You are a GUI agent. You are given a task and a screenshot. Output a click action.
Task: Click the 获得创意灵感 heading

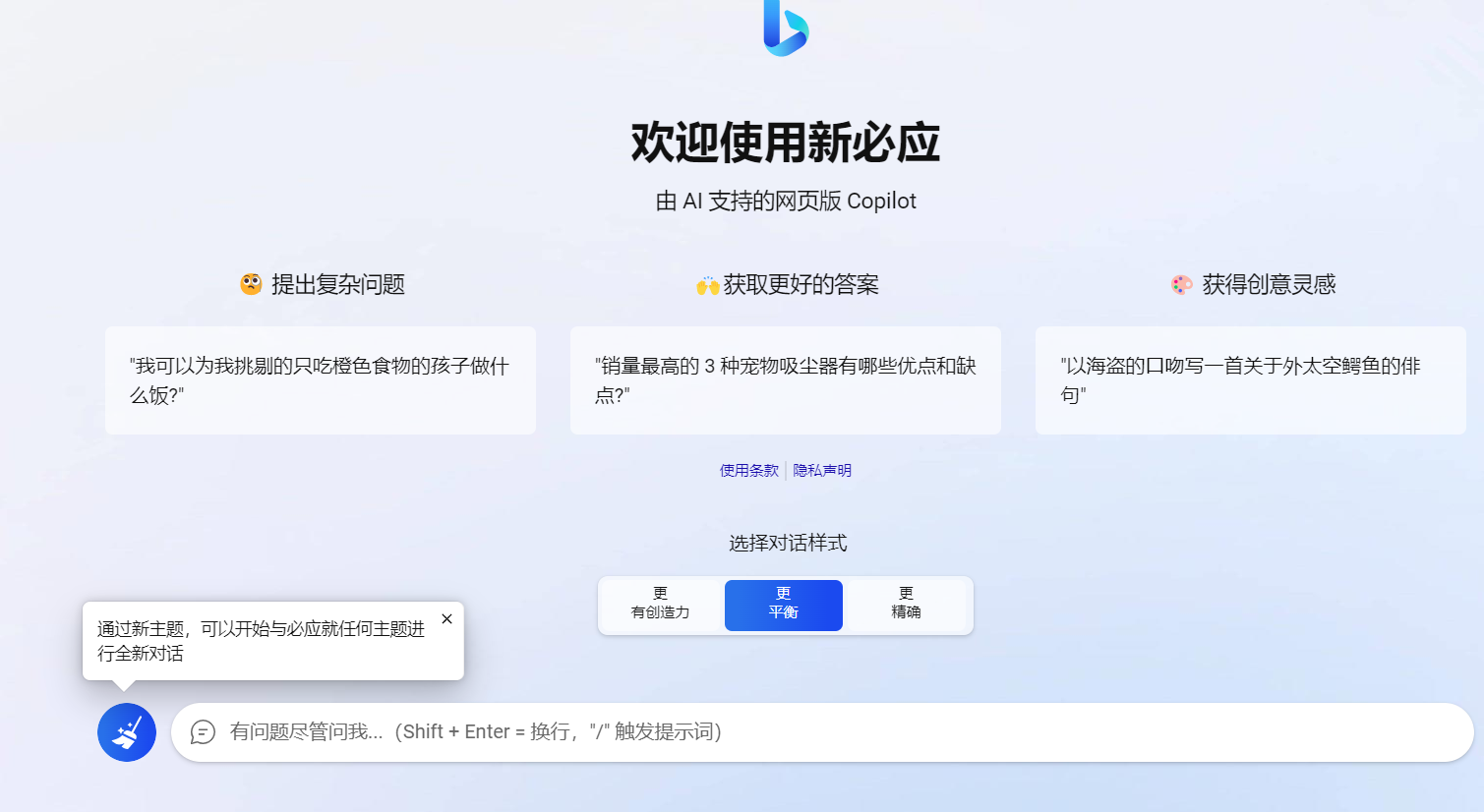click(x=1269, y=285)
